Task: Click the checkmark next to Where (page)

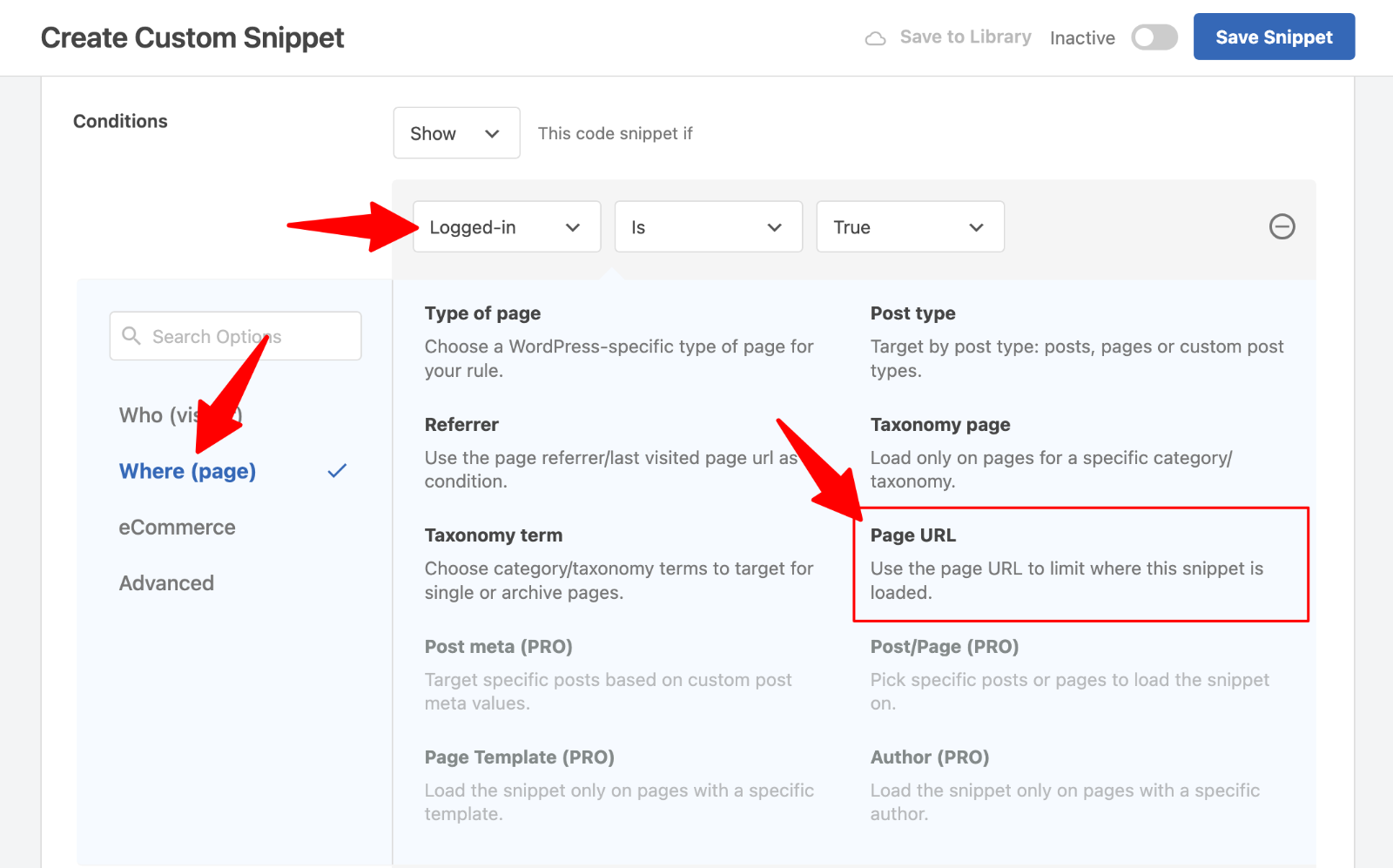Action: 337,471
